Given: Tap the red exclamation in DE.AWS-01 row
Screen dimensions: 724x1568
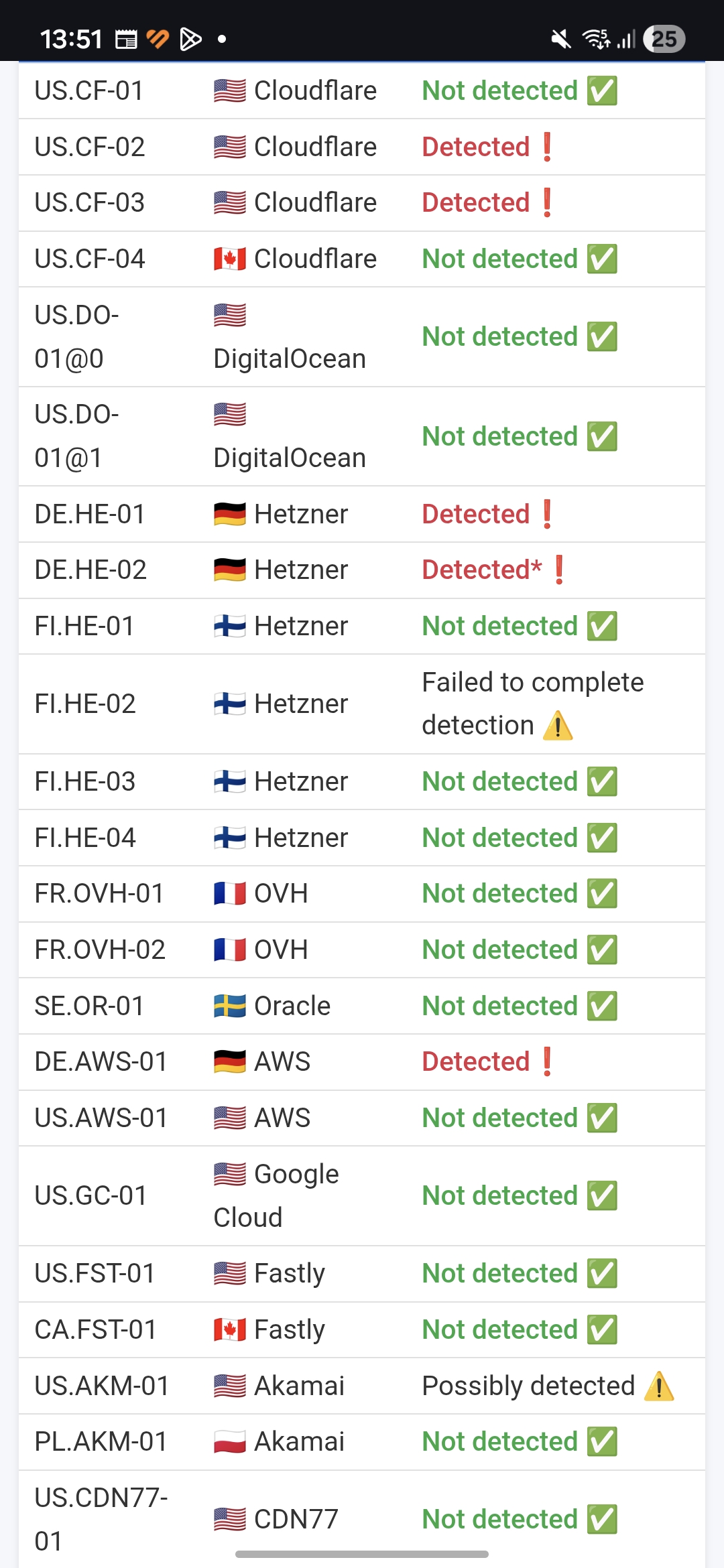Looking at the screenshot, I should click(x=547, y=1061).
